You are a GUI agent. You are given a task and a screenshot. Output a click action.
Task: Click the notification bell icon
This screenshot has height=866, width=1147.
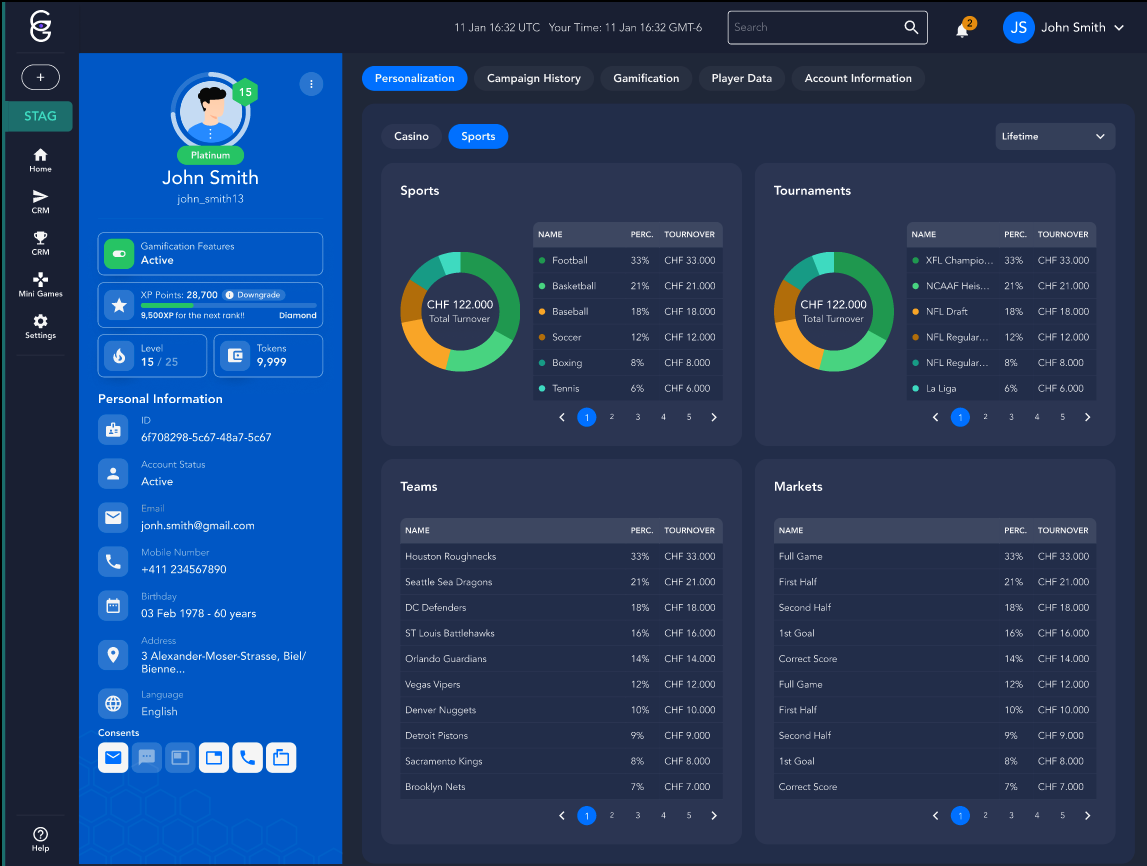[962, 29]
